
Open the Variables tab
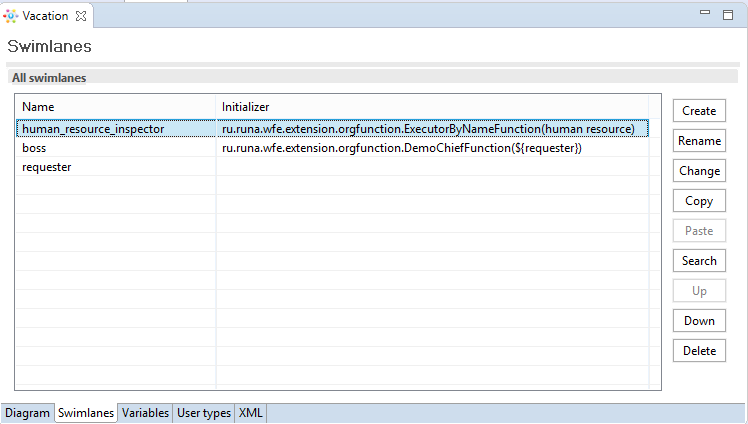coord(145,413)
